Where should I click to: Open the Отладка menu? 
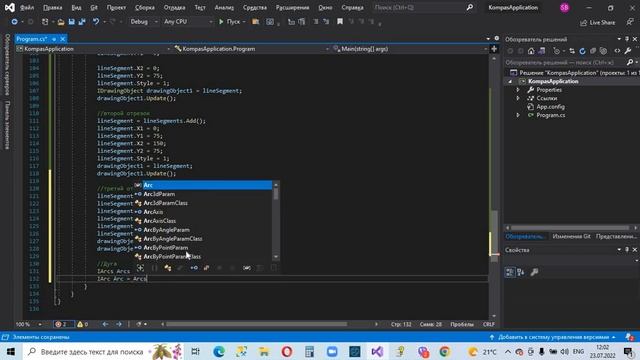174,8
